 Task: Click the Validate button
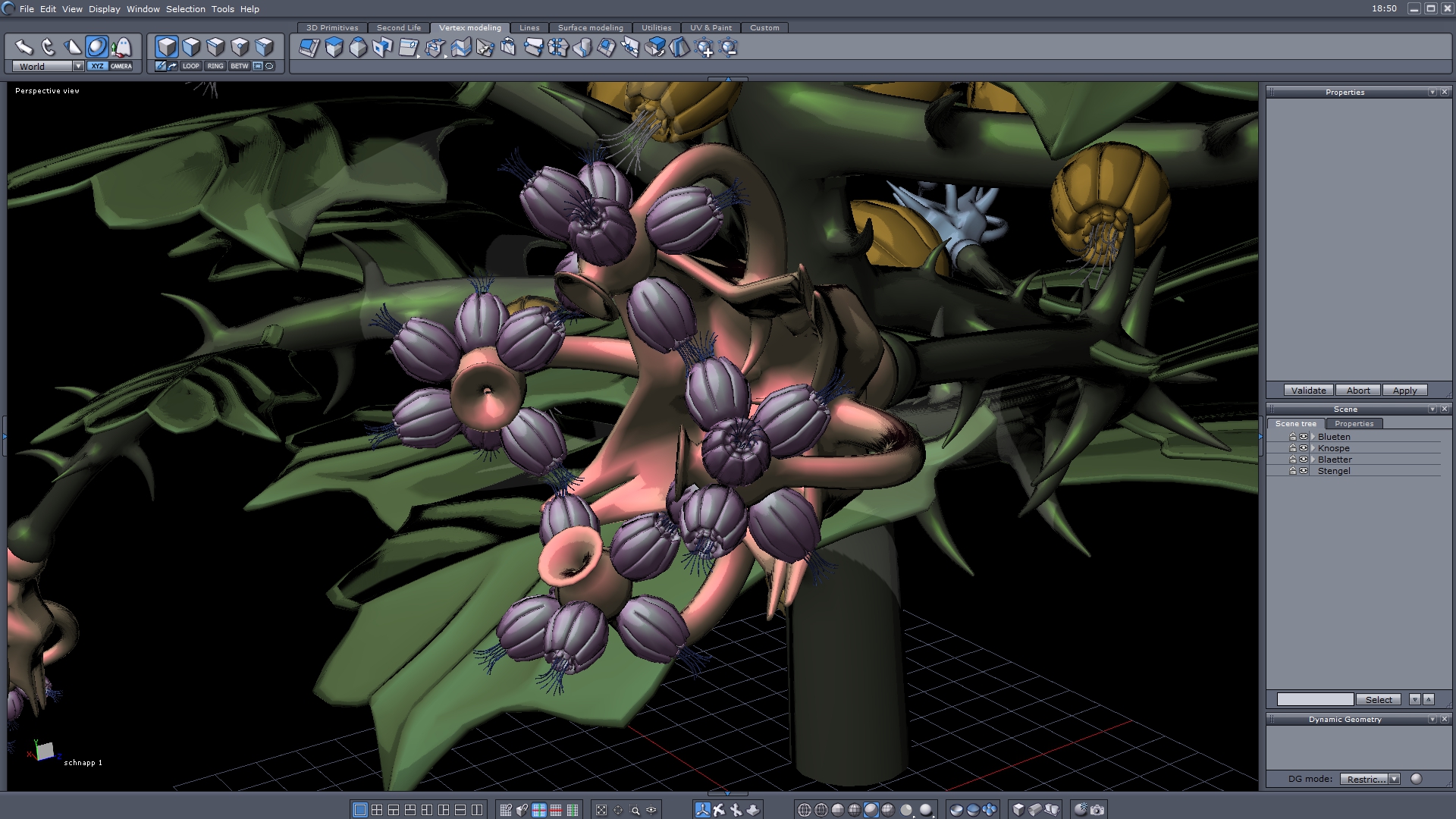(x=1308, y=391)
